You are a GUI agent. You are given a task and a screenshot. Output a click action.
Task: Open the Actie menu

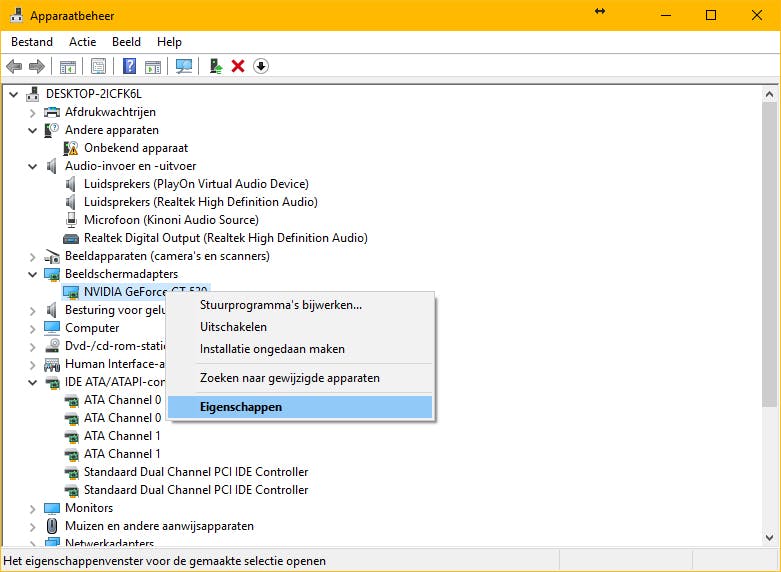[x=83, y=42]
